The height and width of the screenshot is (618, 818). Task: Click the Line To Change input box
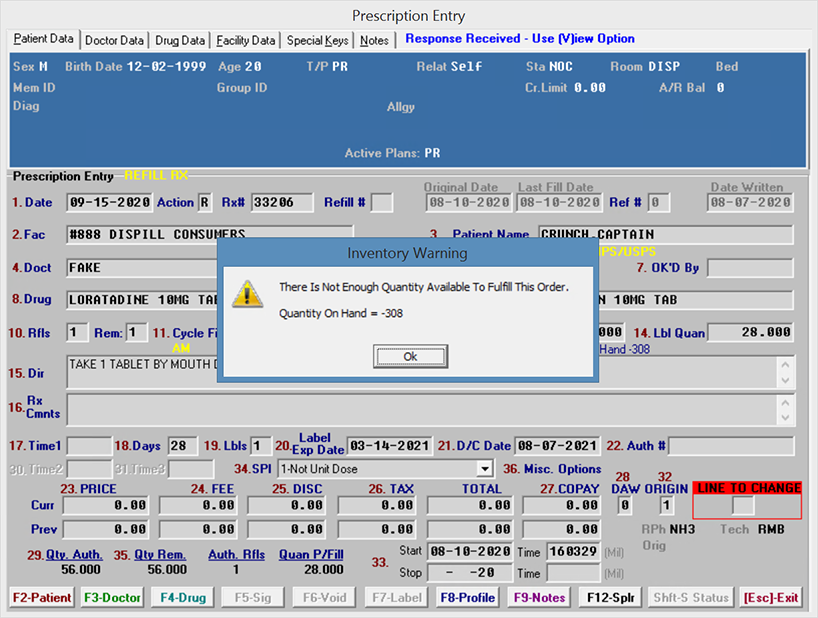tap(742, 506)
